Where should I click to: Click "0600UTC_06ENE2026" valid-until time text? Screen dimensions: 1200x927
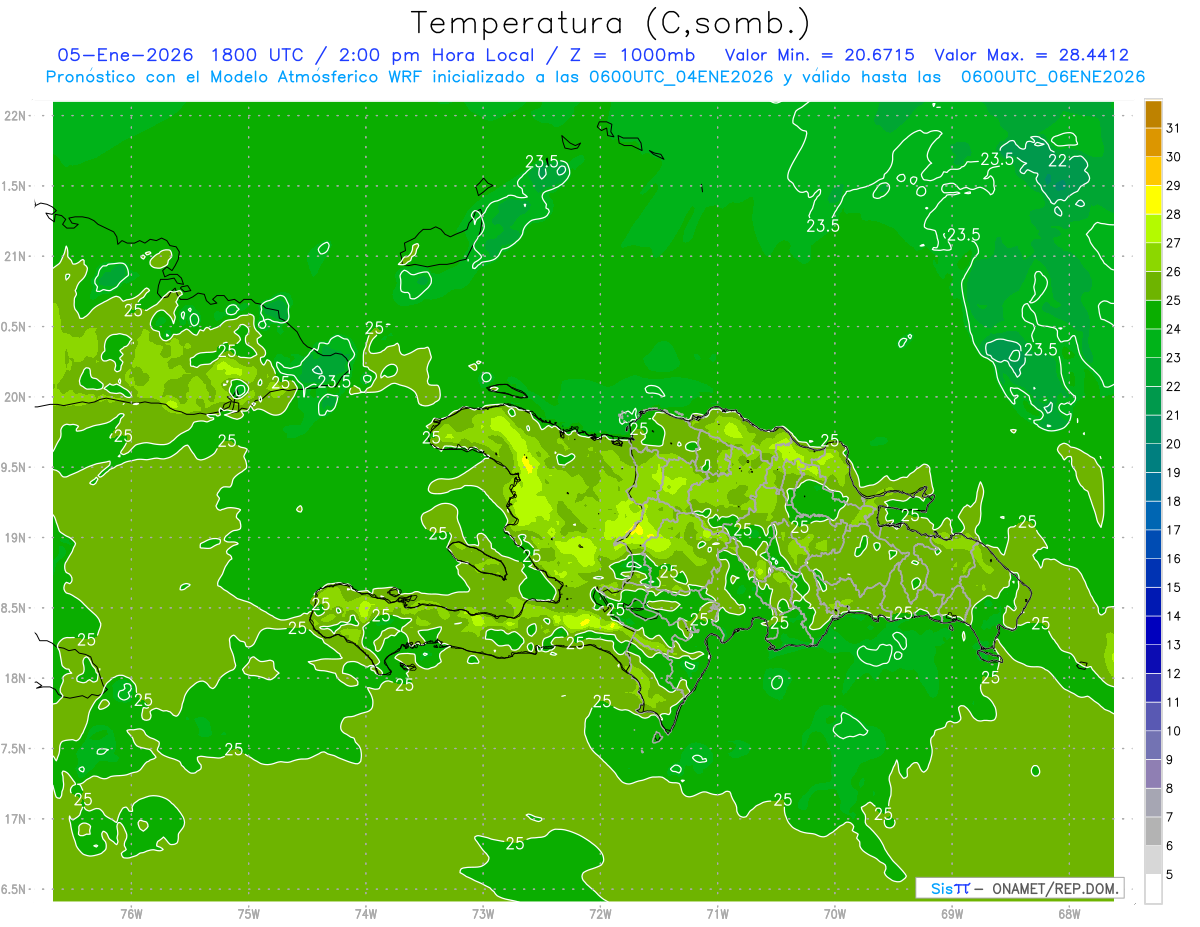point(1052,77)
